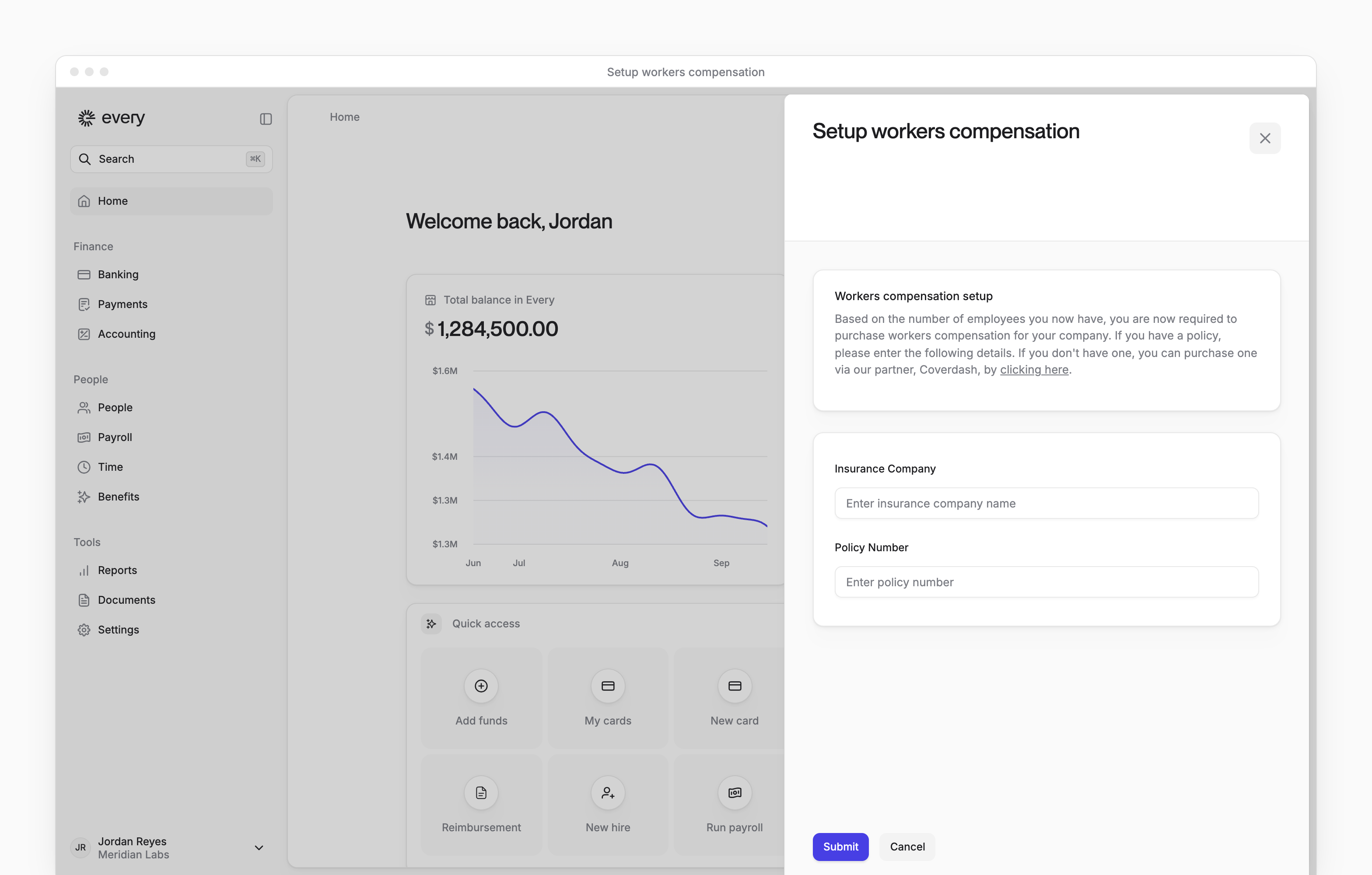Click the $1.6M chart axis label

pos(444,371)
